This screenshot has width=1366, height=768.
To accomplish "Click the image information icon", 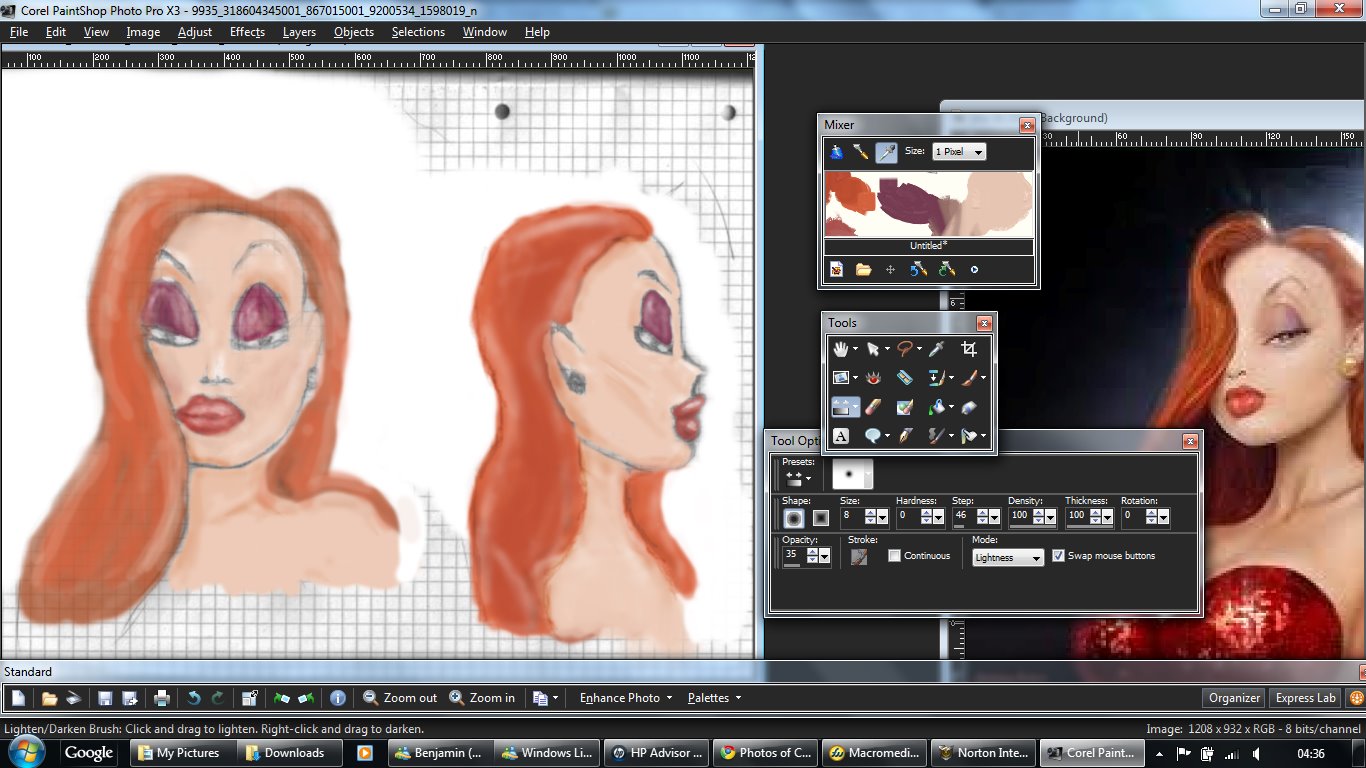I will pos(338,698).
